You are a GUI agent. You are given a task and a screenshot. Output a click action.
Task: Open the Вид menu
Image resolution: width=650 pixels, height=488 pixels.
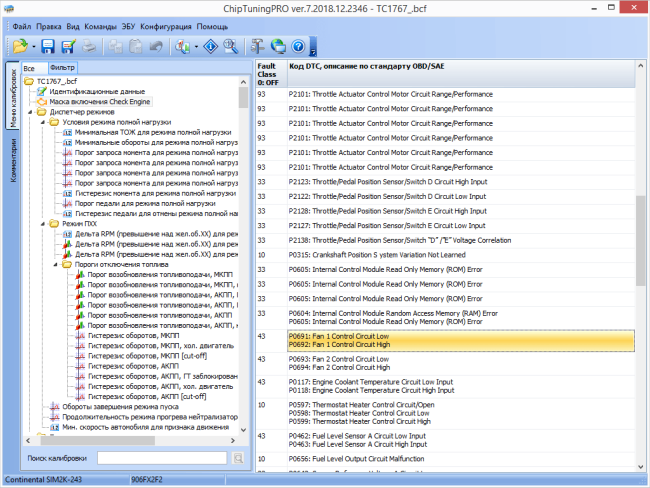pos(73,27)
